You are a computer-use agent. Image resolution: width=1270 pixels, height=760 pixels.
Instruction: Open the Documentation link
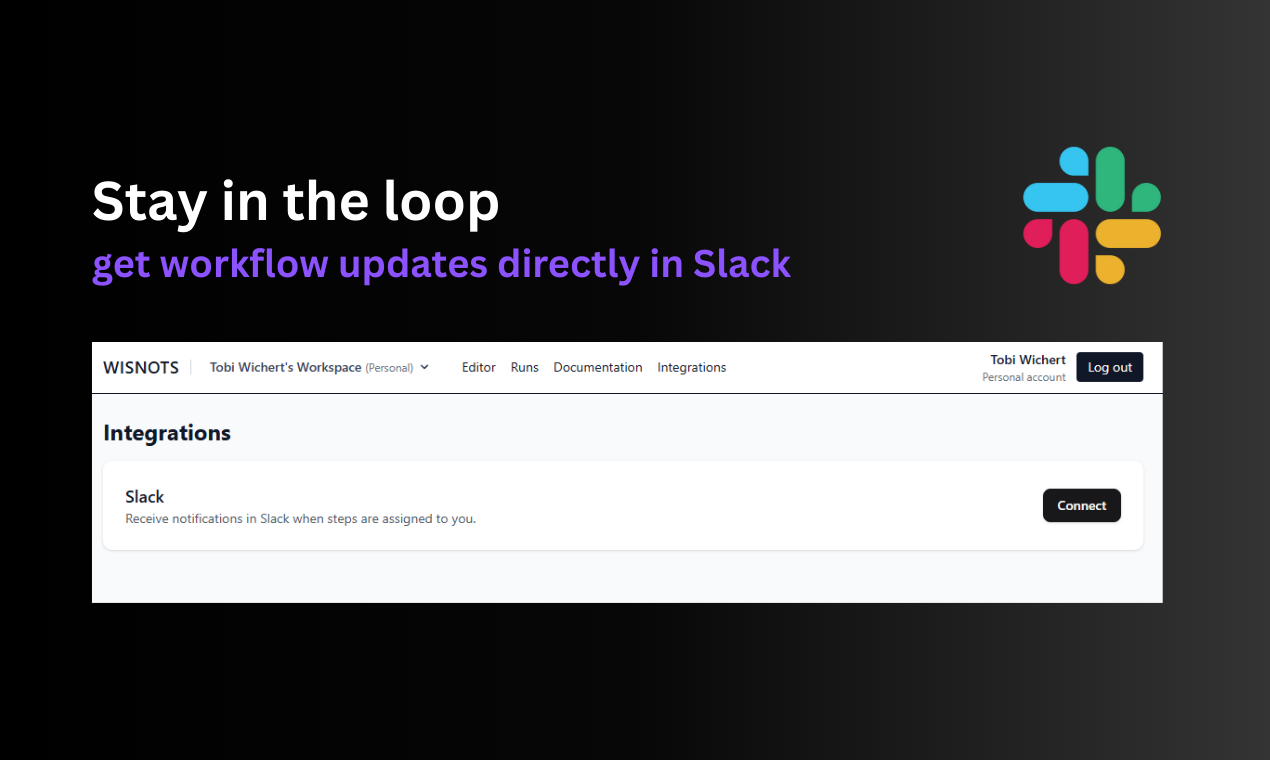(598, 368)
